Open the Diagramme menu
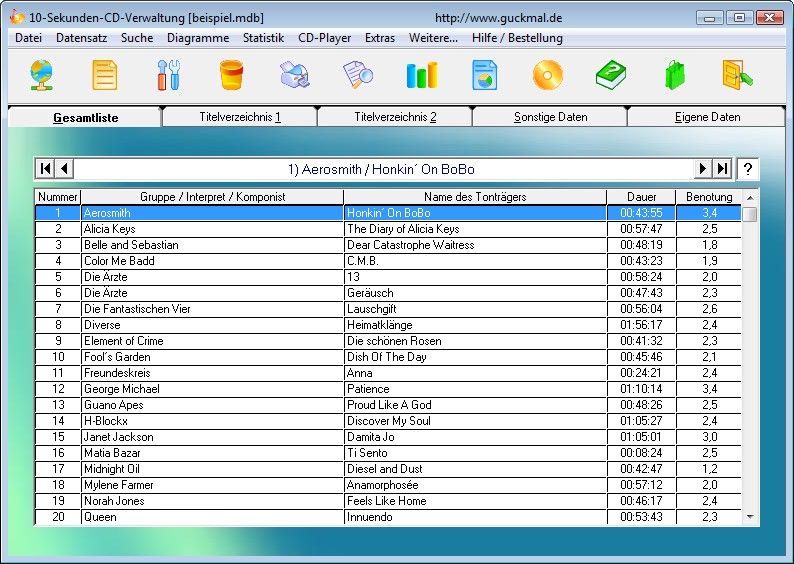The image size is (794, 564). coord(198,38)
